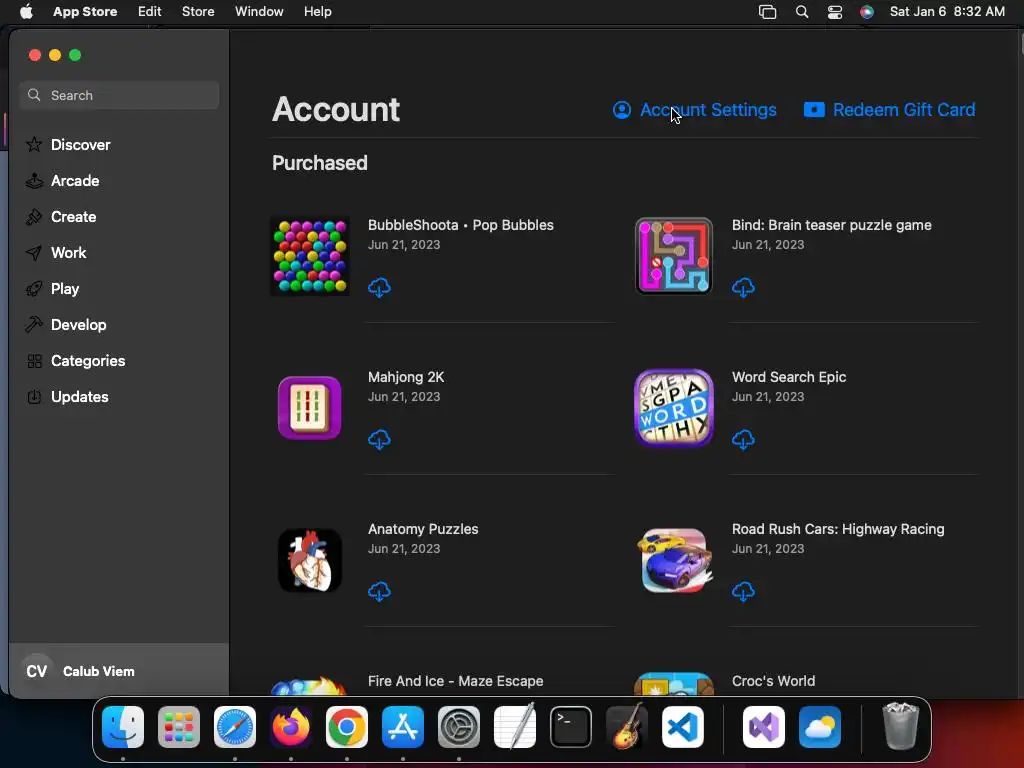This screenshot has height=768, width=1024.
Task: Open Croc's World title text
Action: point(773,681)
